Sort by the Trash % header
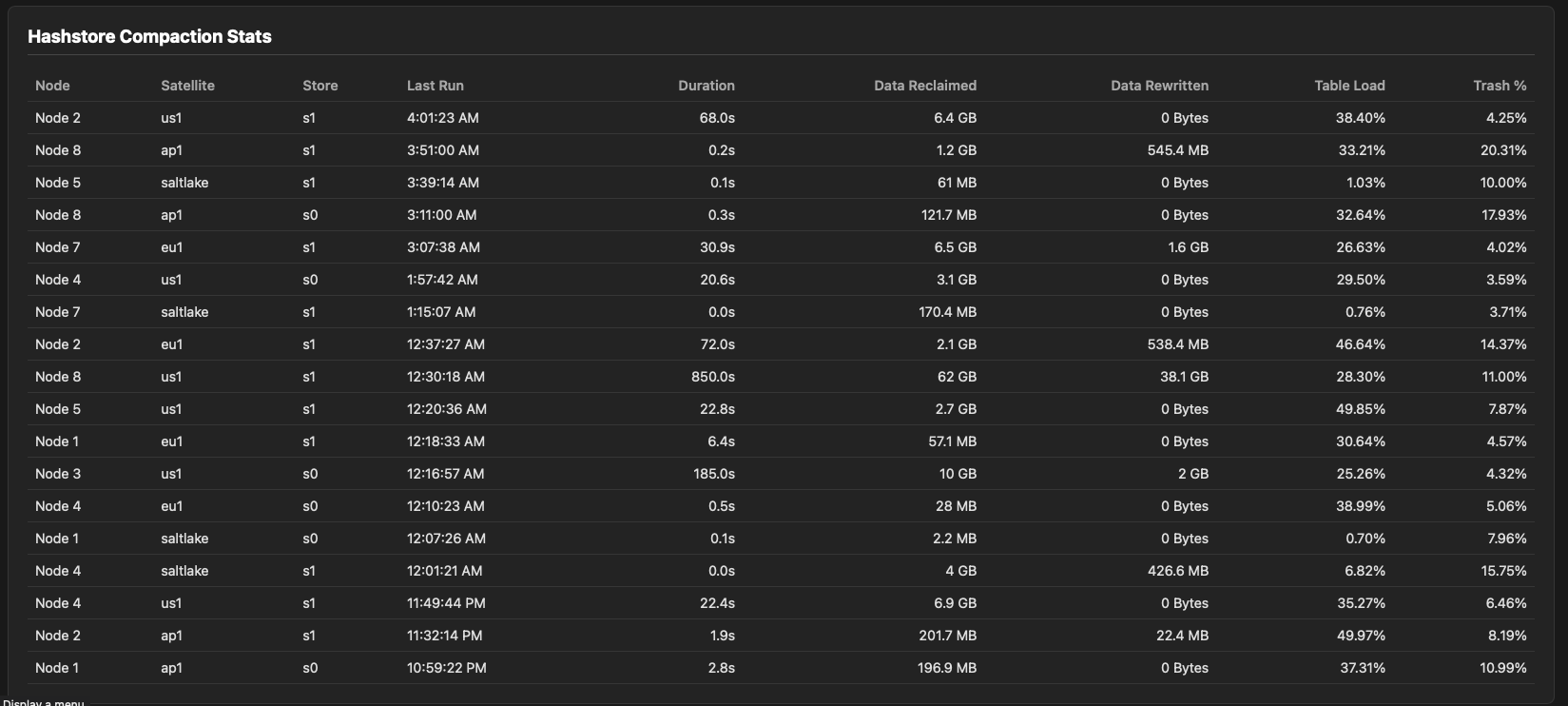 [1500, 86]
